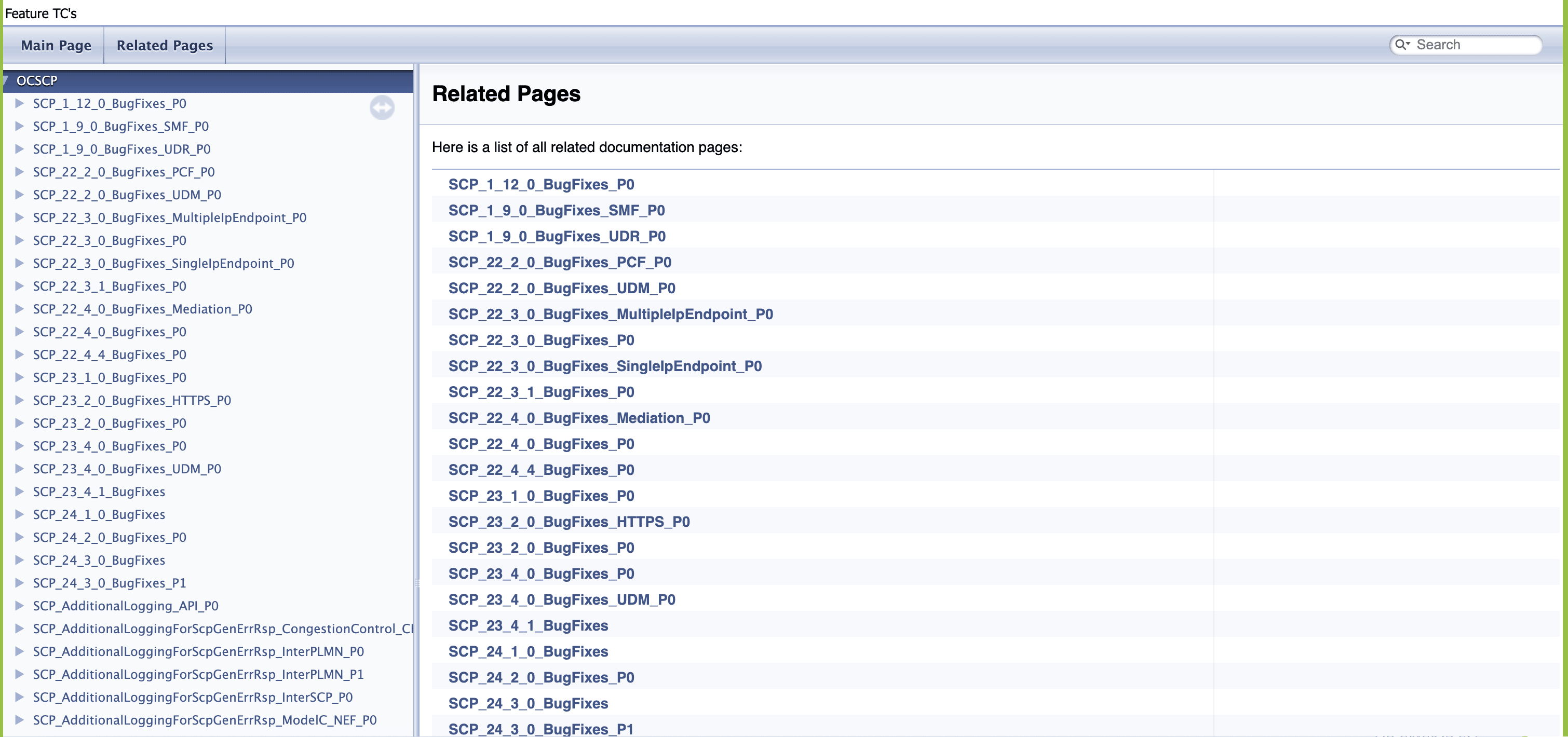Viewport: 1568px width, 737px height.
Task: Open the SCP_1_9_0_BugFixes_SMF_P0 page link
Action: [557, 210]
